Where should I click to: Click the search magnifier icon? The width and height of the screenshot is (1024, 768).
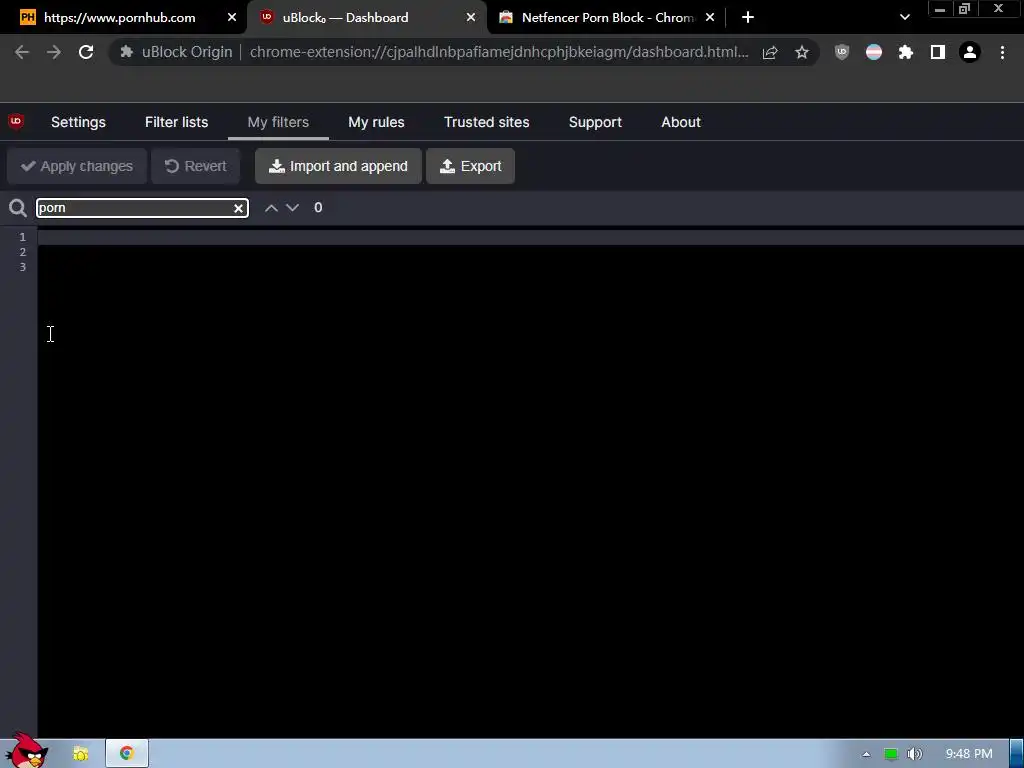point(18,208)
